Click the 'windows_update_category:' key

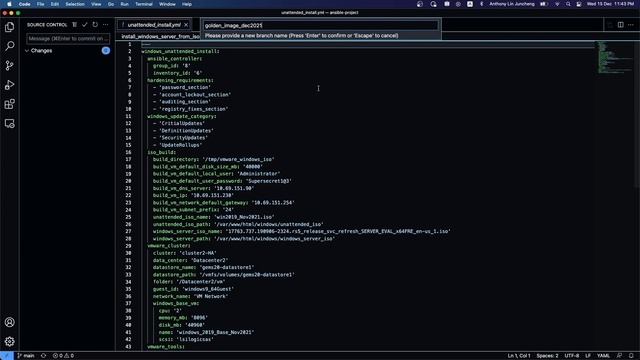click(x=182, y=116)
